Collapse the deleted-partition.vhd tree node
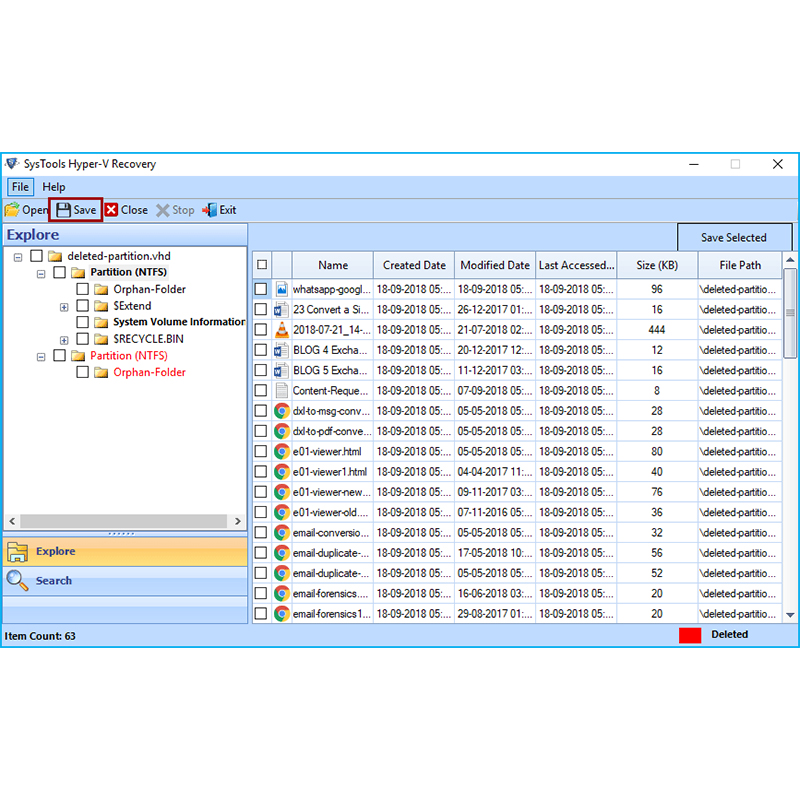Screen dimensions: 800x800 point(18,258)
